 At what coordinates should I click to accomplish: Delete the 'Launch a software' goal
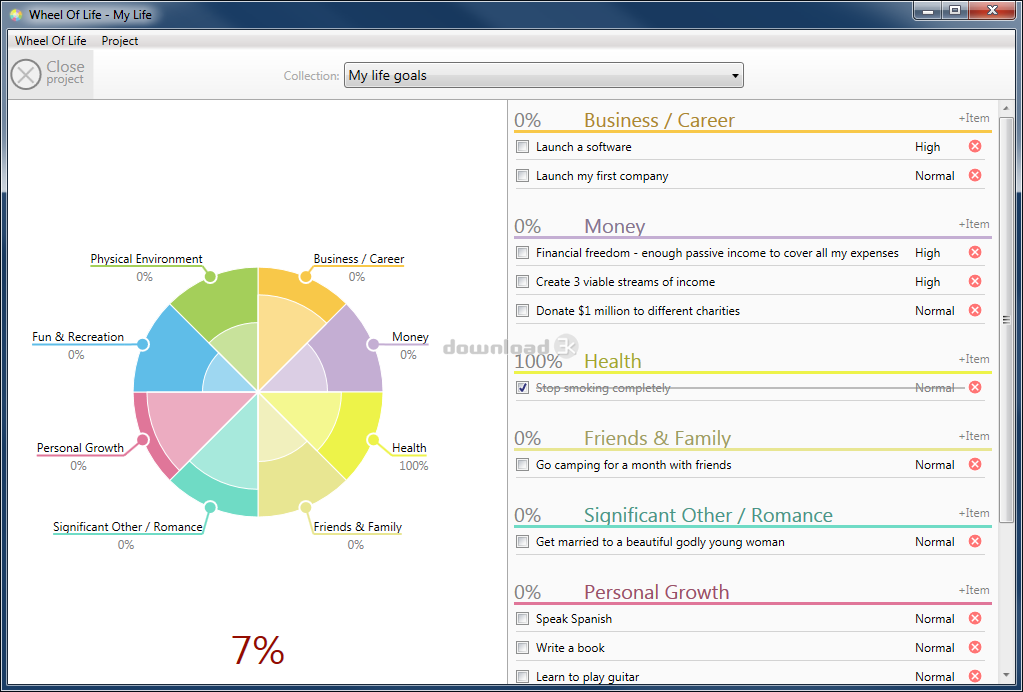pos(975,147)
